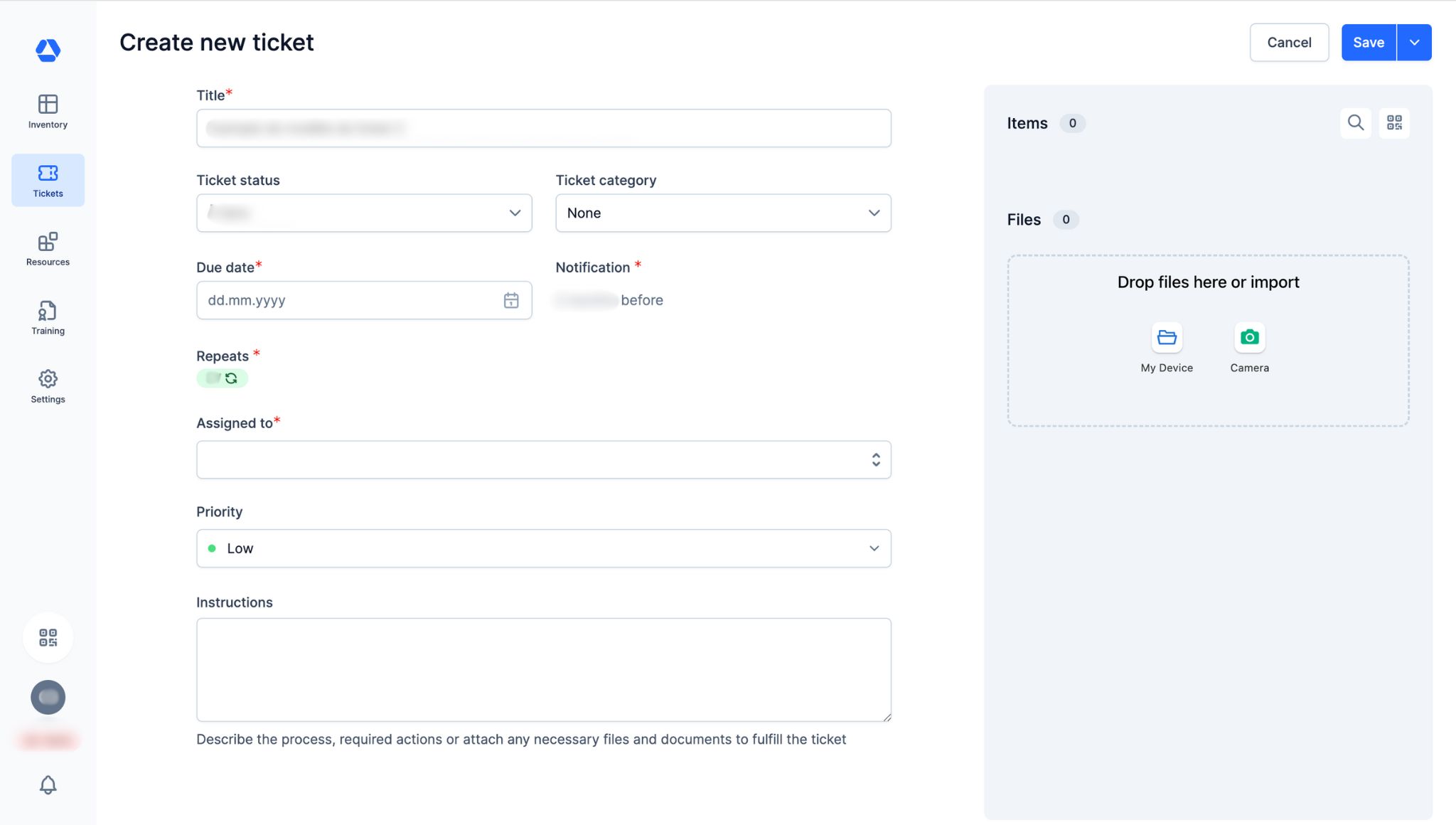Viewport: 1456px width, 825px height.
Task: Scan item QR code in Items panel
Action: [x=1394, y=123]
